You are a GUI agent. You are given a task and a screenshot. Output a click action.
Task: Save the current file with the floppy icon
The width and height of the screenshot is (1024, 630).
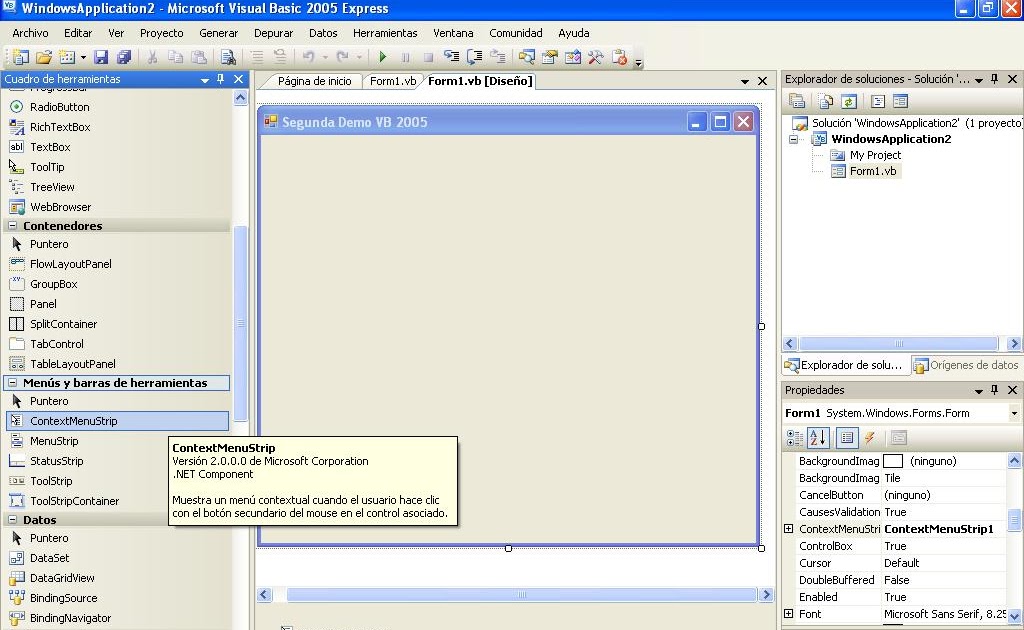(101, 57)
